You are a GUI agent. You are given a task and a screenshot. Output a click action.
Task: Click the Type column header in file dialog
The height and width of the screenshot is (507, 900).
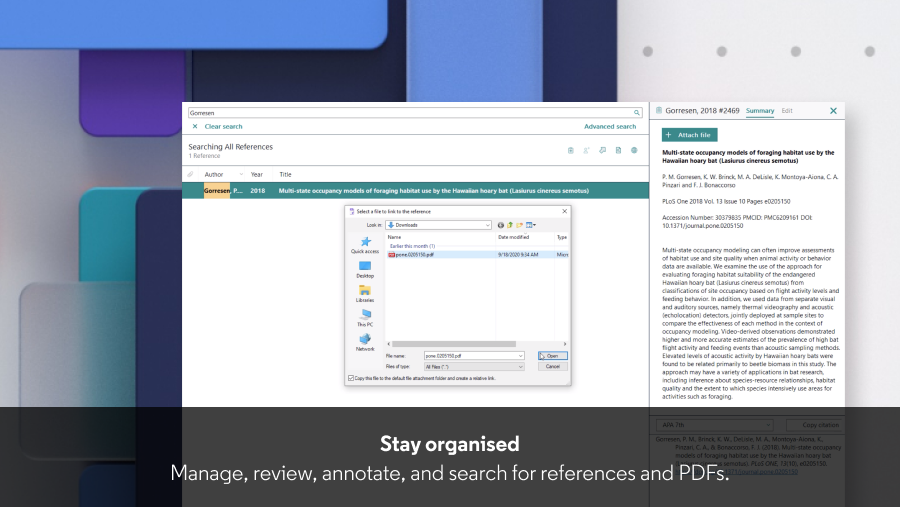[x=562, y=237]
